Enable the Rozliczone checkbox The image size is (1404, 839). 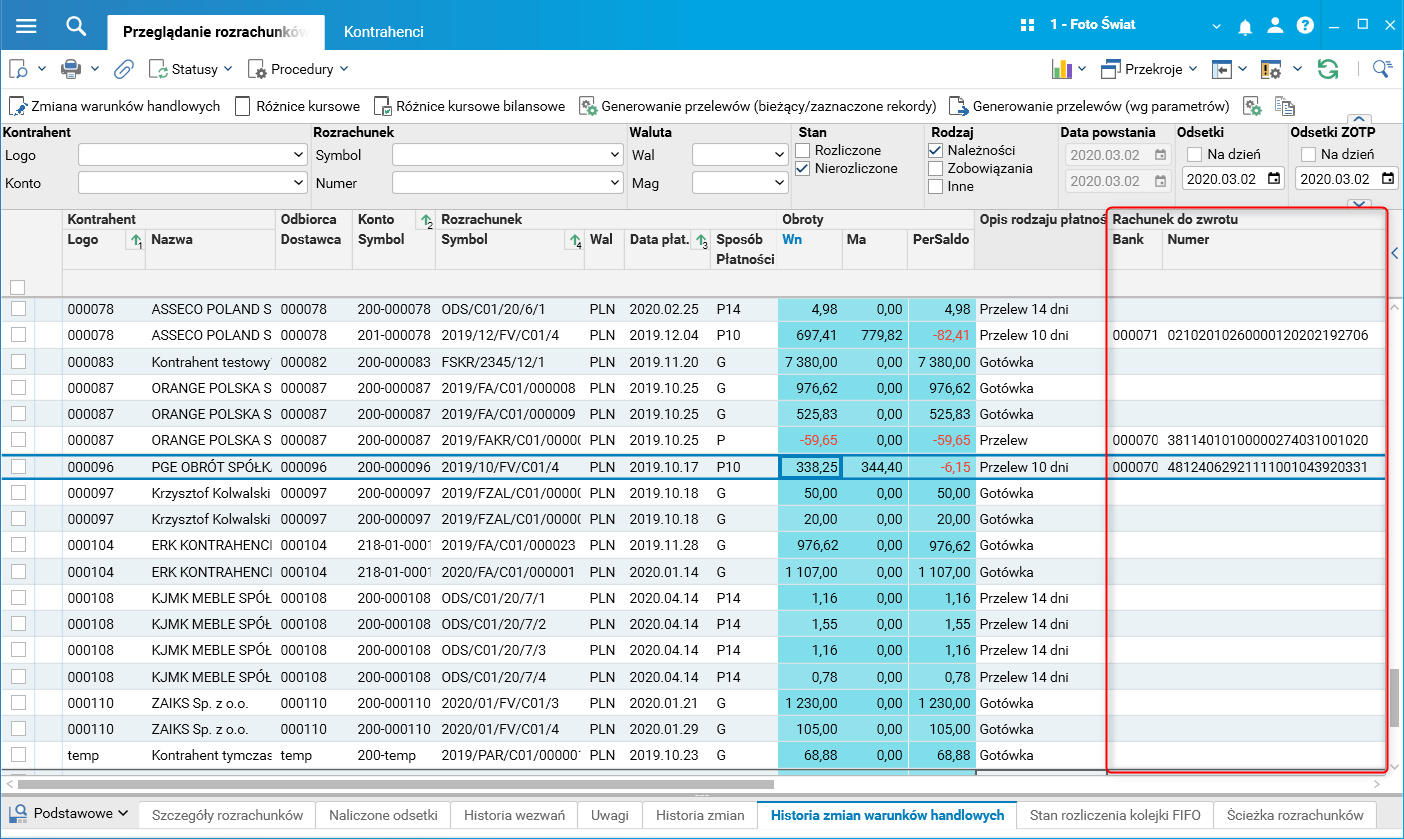click(803, 151)
